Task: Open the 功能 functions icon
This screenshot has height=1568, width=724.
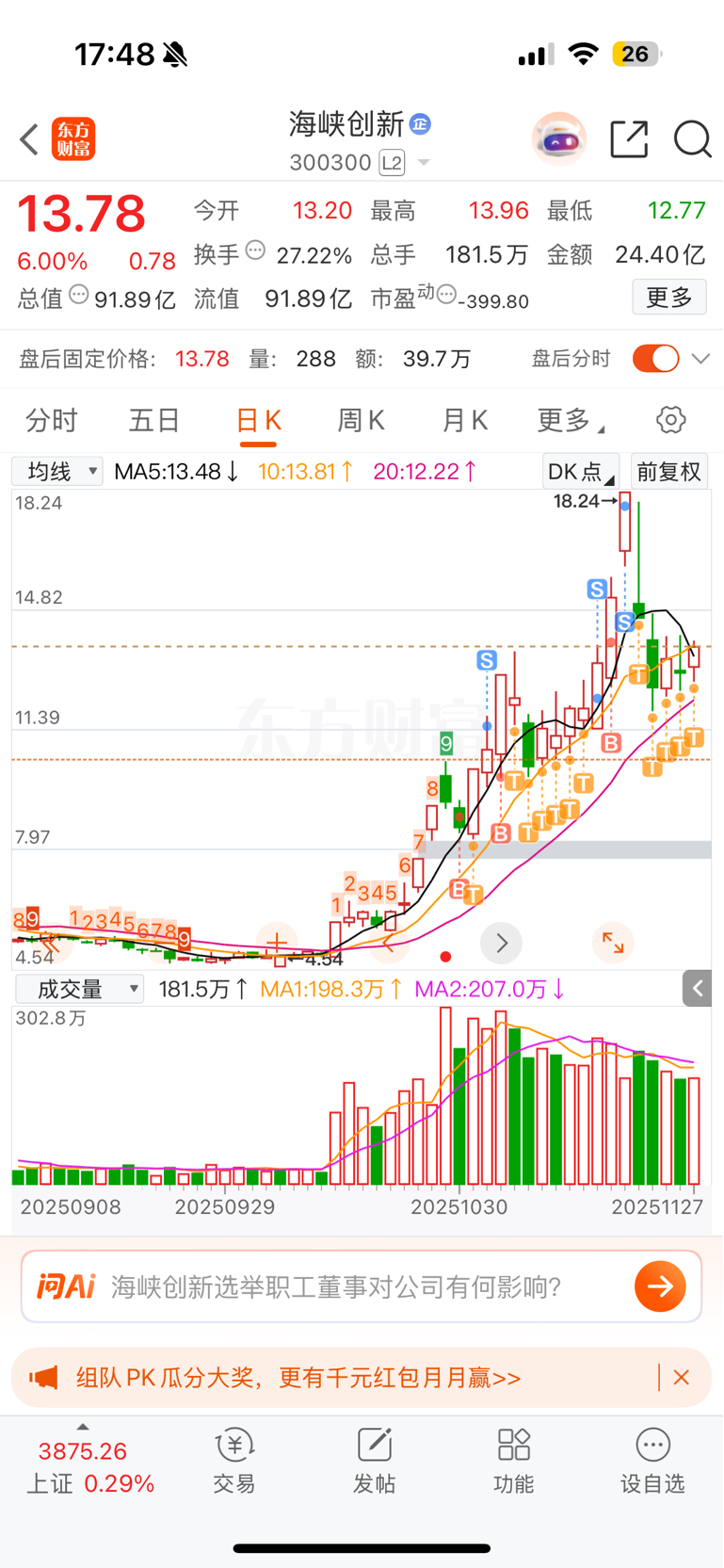Action: [x=514, y=1462]
